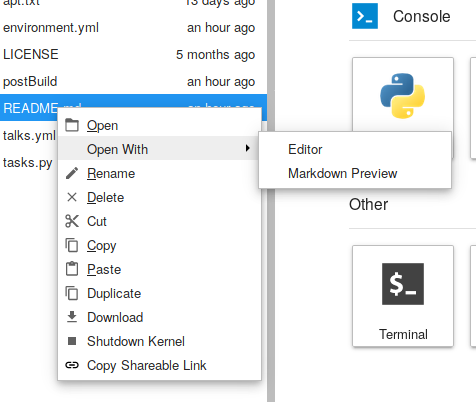
Task: Choose Copy Shareable Link entry
Action: [x=159, y=365]
